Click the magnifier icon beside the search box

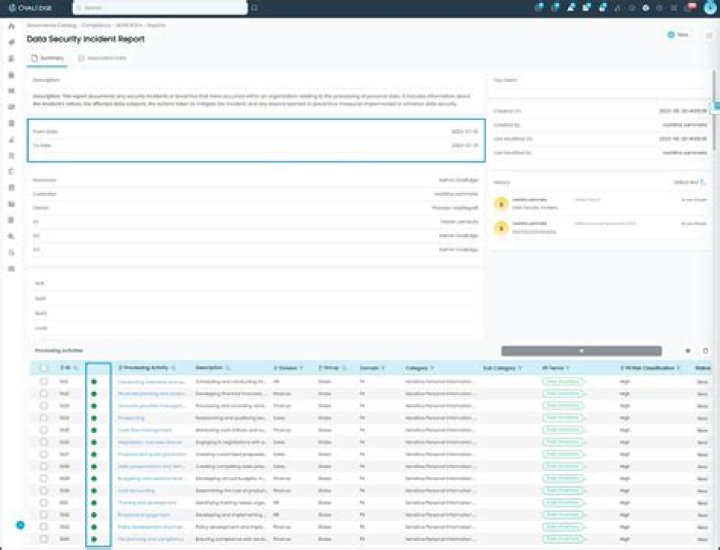click(x=254, y=7)
